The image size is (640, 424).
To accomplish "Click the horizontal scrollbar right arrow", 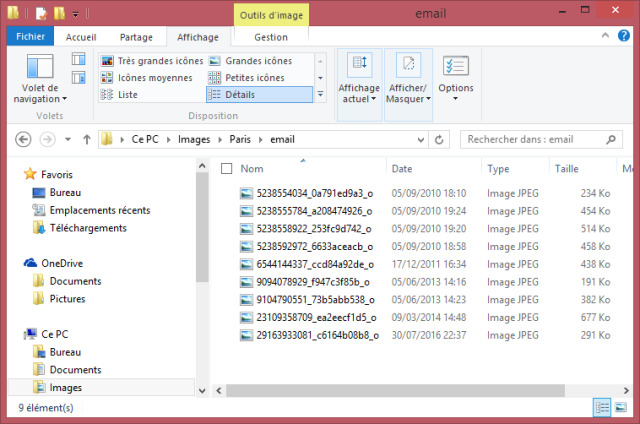I will pos(626,391).
